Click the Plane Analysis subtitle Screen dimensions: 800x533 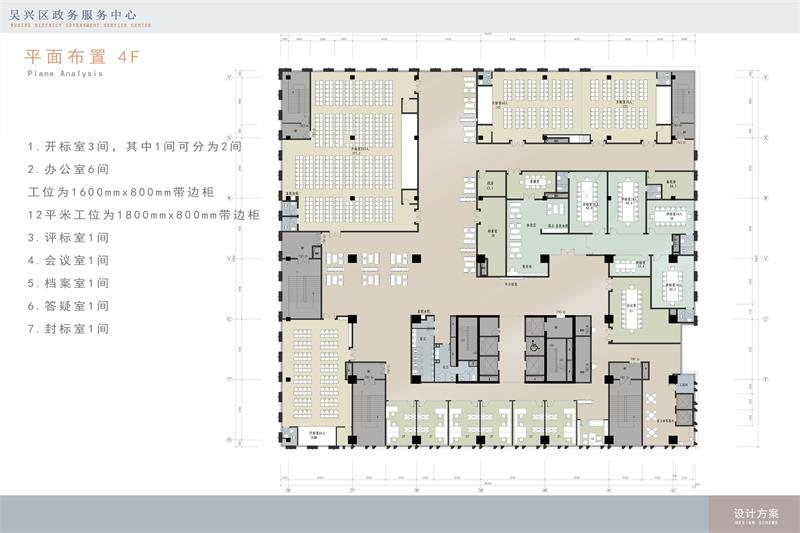tap(65, 74)
